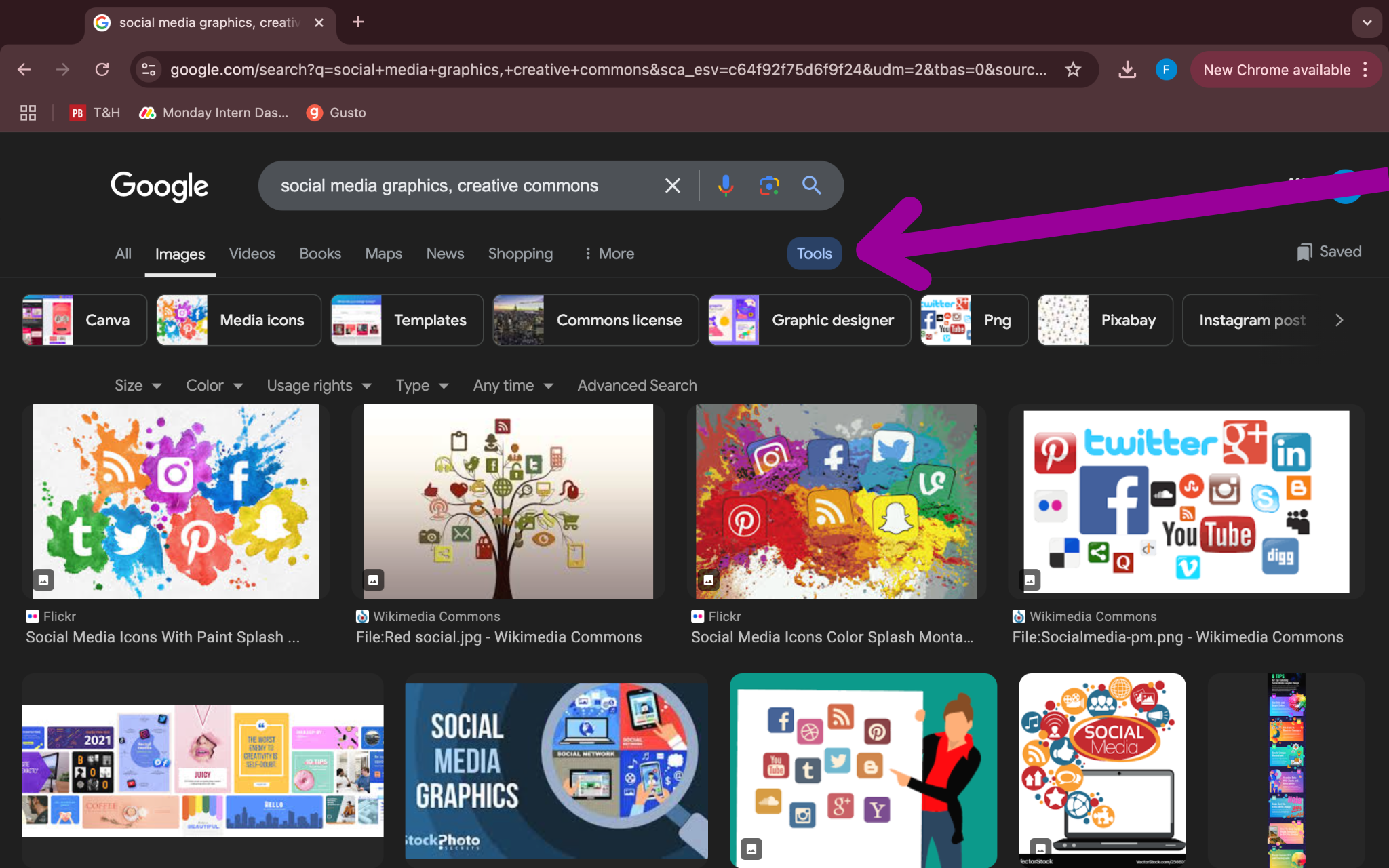
Task: Click New Chrome available update button
Action: 1285,69
